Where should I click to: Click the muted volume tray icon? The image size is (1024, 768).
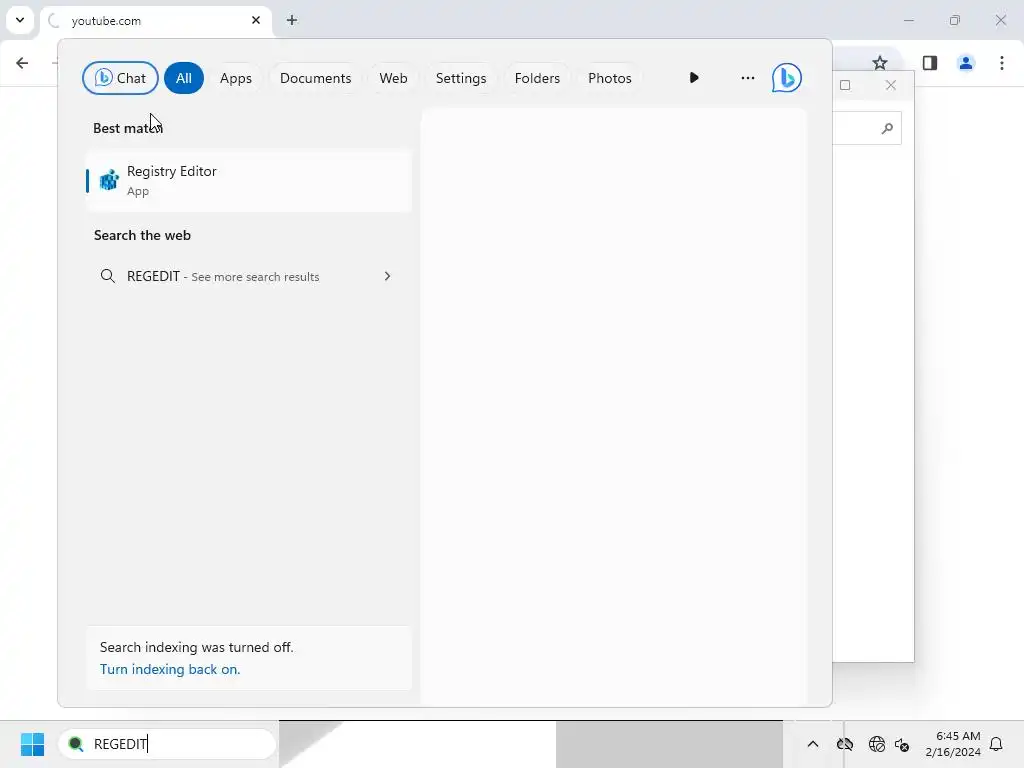(903, 744)
